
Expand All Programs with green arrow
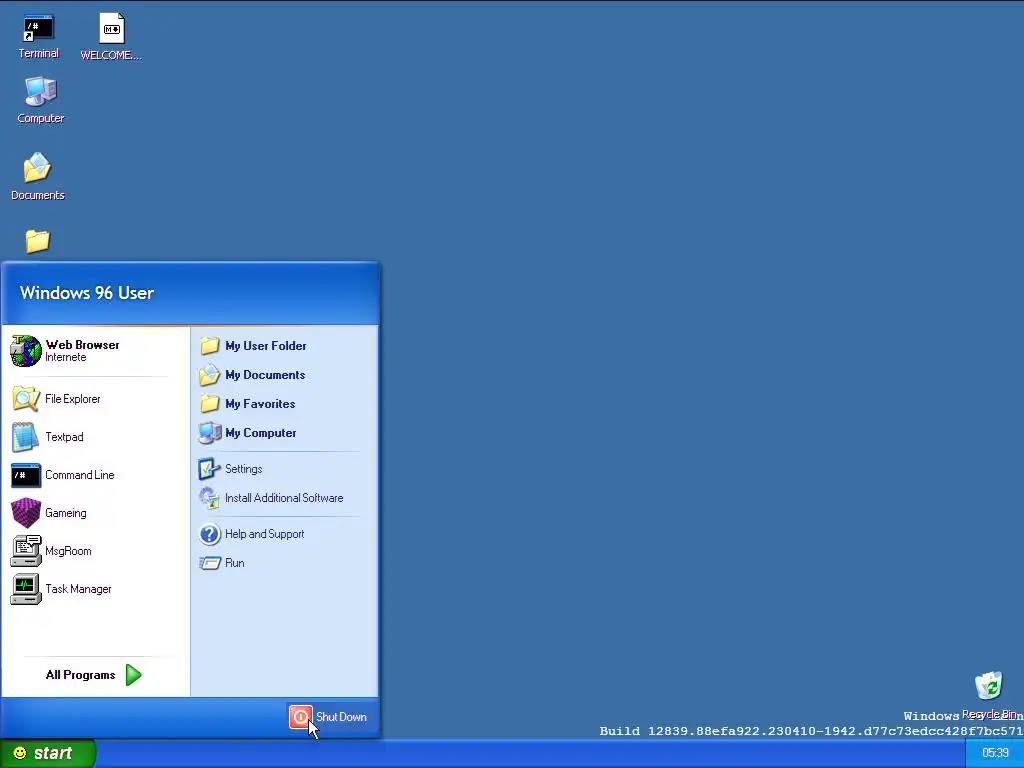[x=134, y=675]
